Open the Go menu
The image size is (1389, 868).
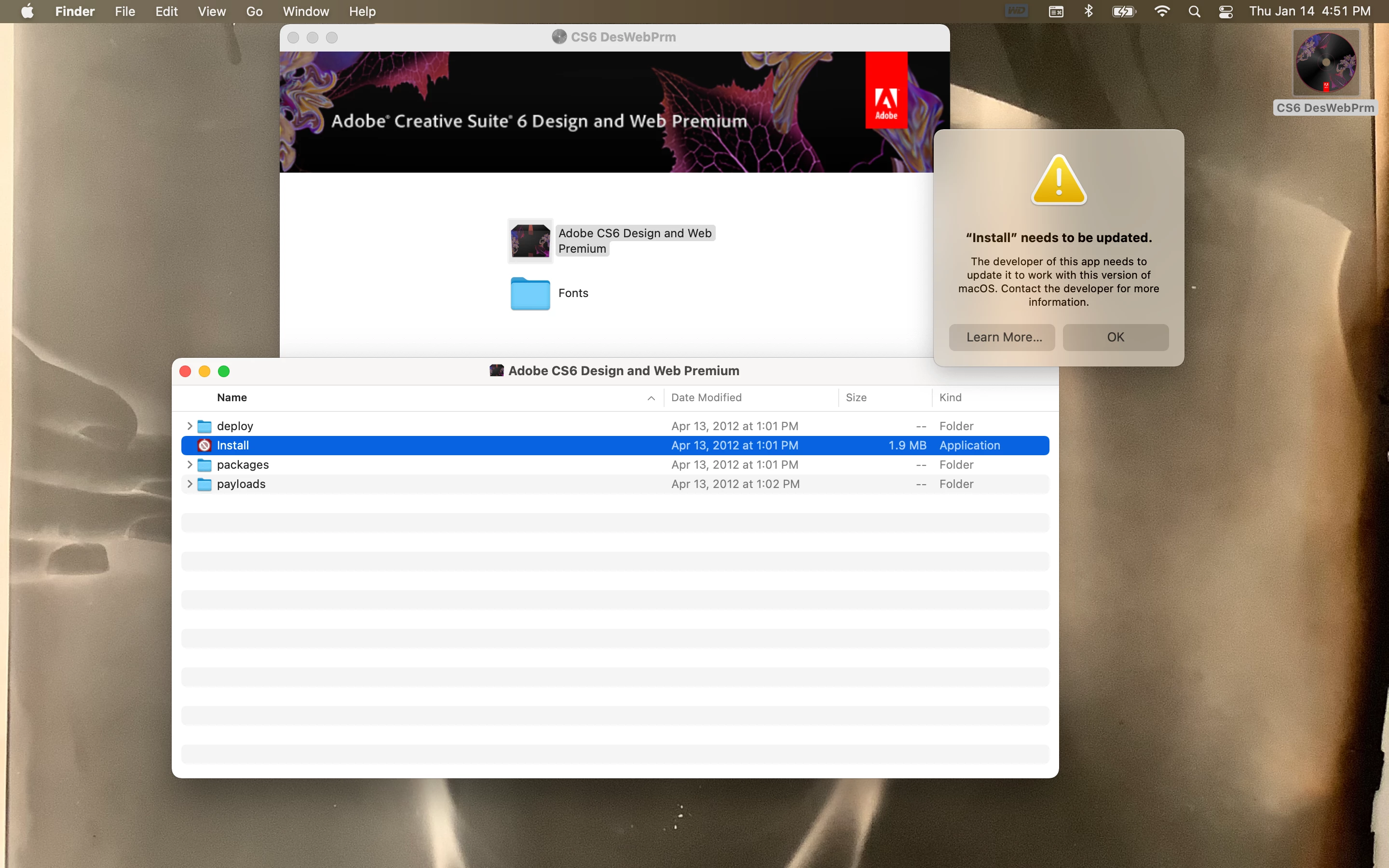coord(254,12)
